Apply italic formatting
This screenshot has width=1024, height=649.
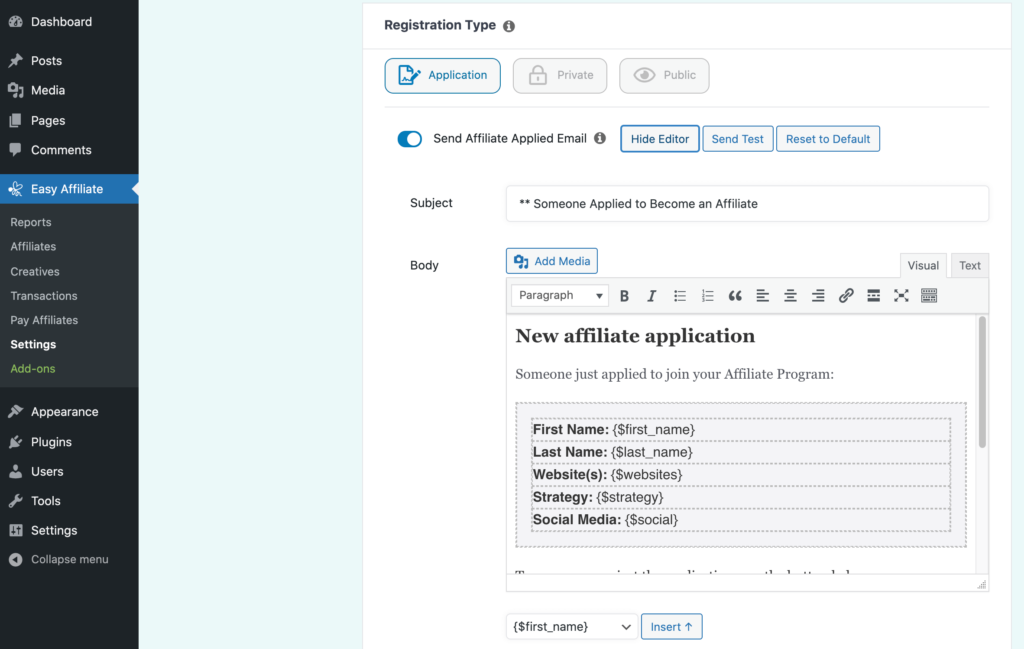[x=651, y=295]
